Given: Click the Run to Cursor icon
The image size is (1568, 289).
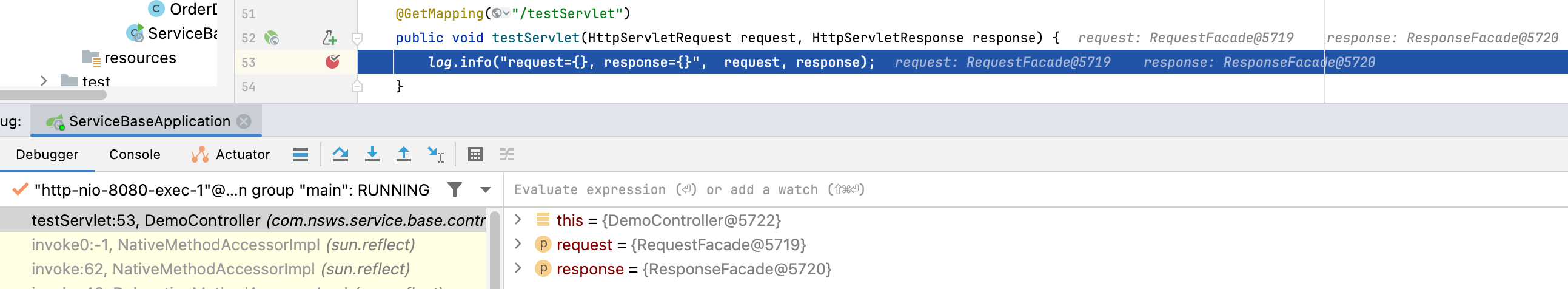Looking at the screenshot, I should tap(435, 155).
